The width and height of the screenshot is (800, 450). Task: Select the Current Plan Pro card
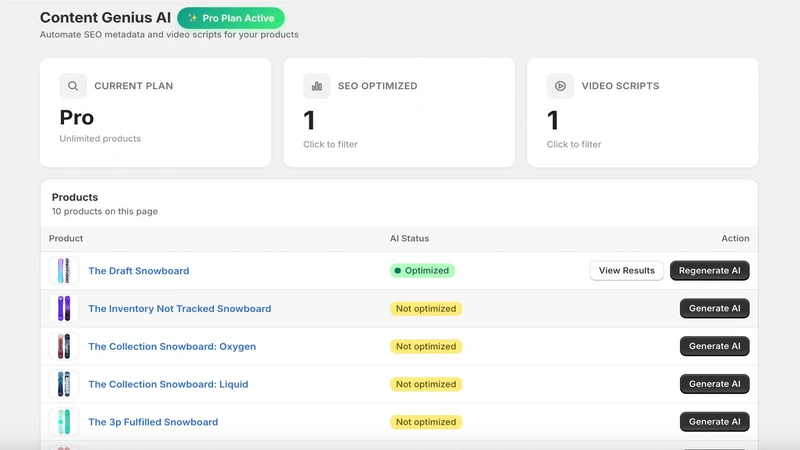coord(156,112)
